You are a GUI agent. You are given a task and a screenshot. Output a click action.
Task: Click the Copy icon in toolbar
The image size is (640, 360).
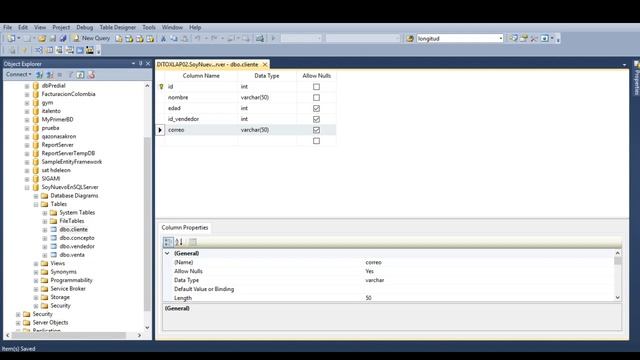(174, 38)
